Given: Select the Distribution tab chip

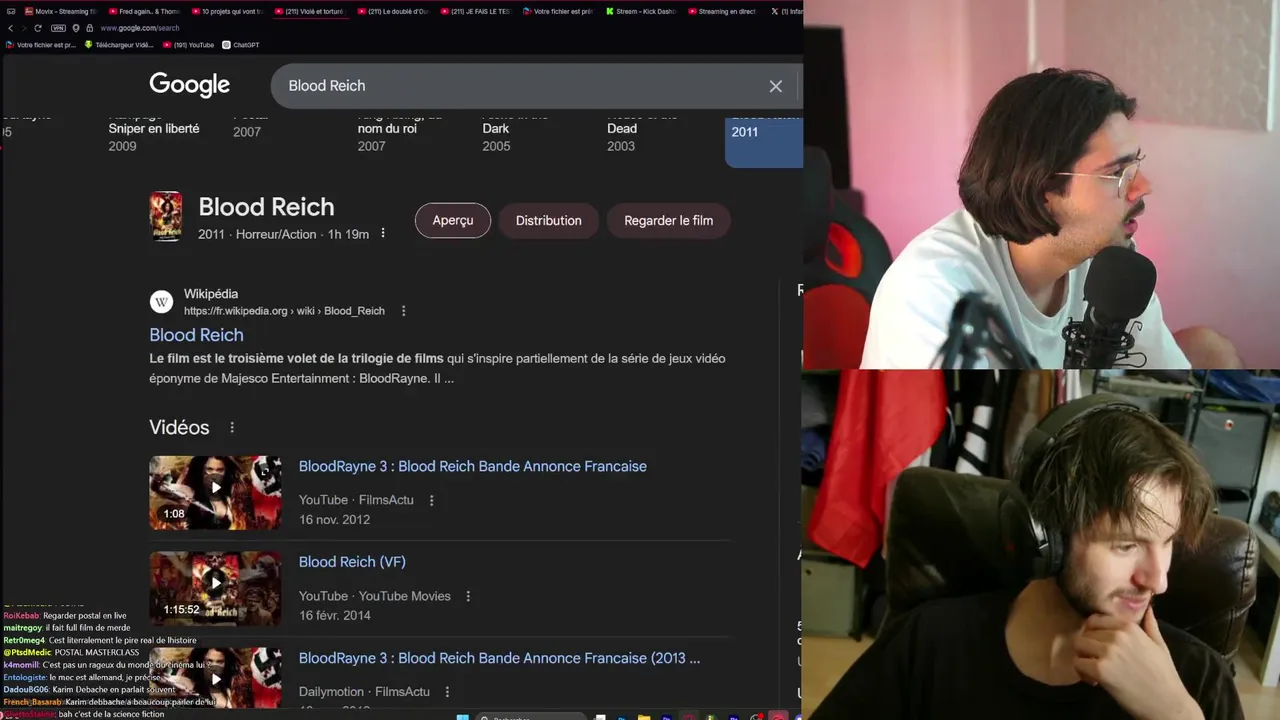Looking at the screenshot, I should (548, 220).
